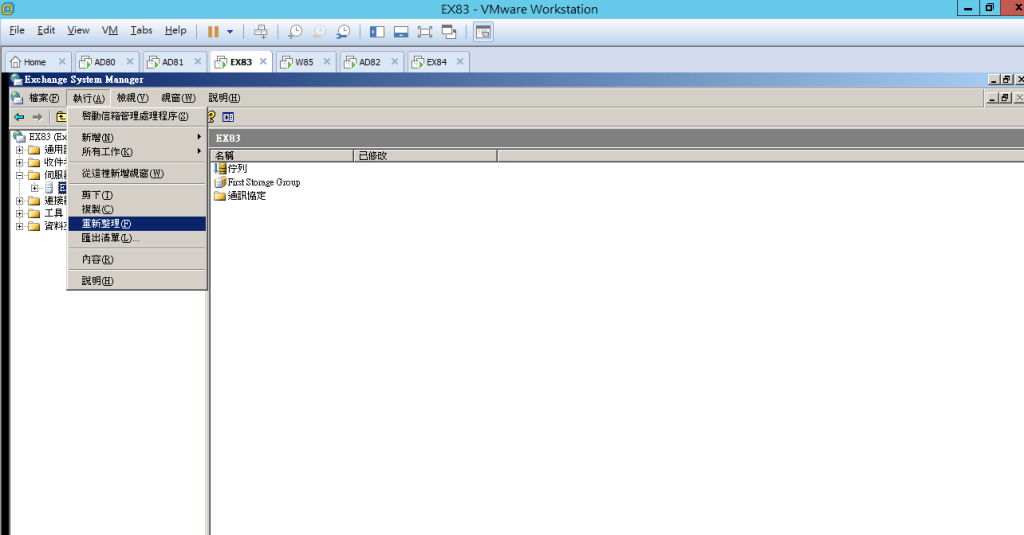The image size is (1024, 535).
Task: Open the snapshot manager icon
Action: pyautogui.click(x=344, y=31)
